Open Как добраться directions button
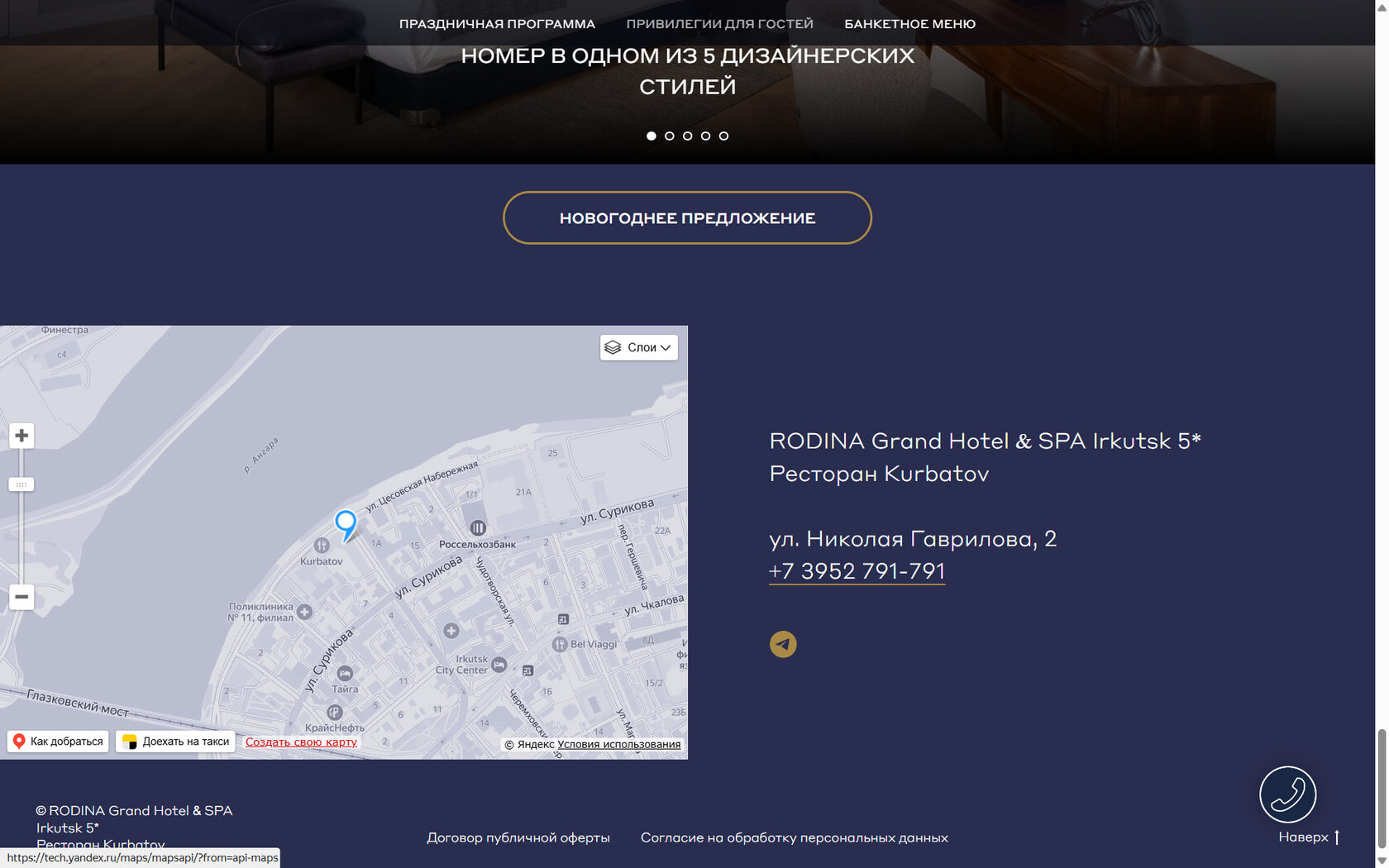 coord(58,742)
